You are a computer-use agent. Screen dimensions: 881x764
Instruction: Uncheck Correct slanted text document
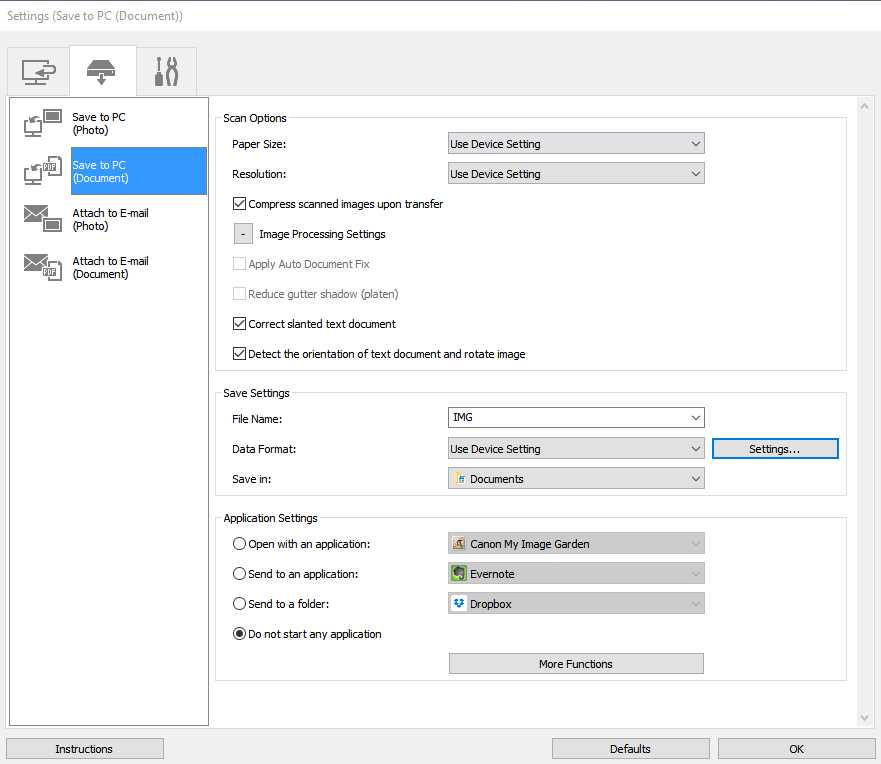point(238,324)
